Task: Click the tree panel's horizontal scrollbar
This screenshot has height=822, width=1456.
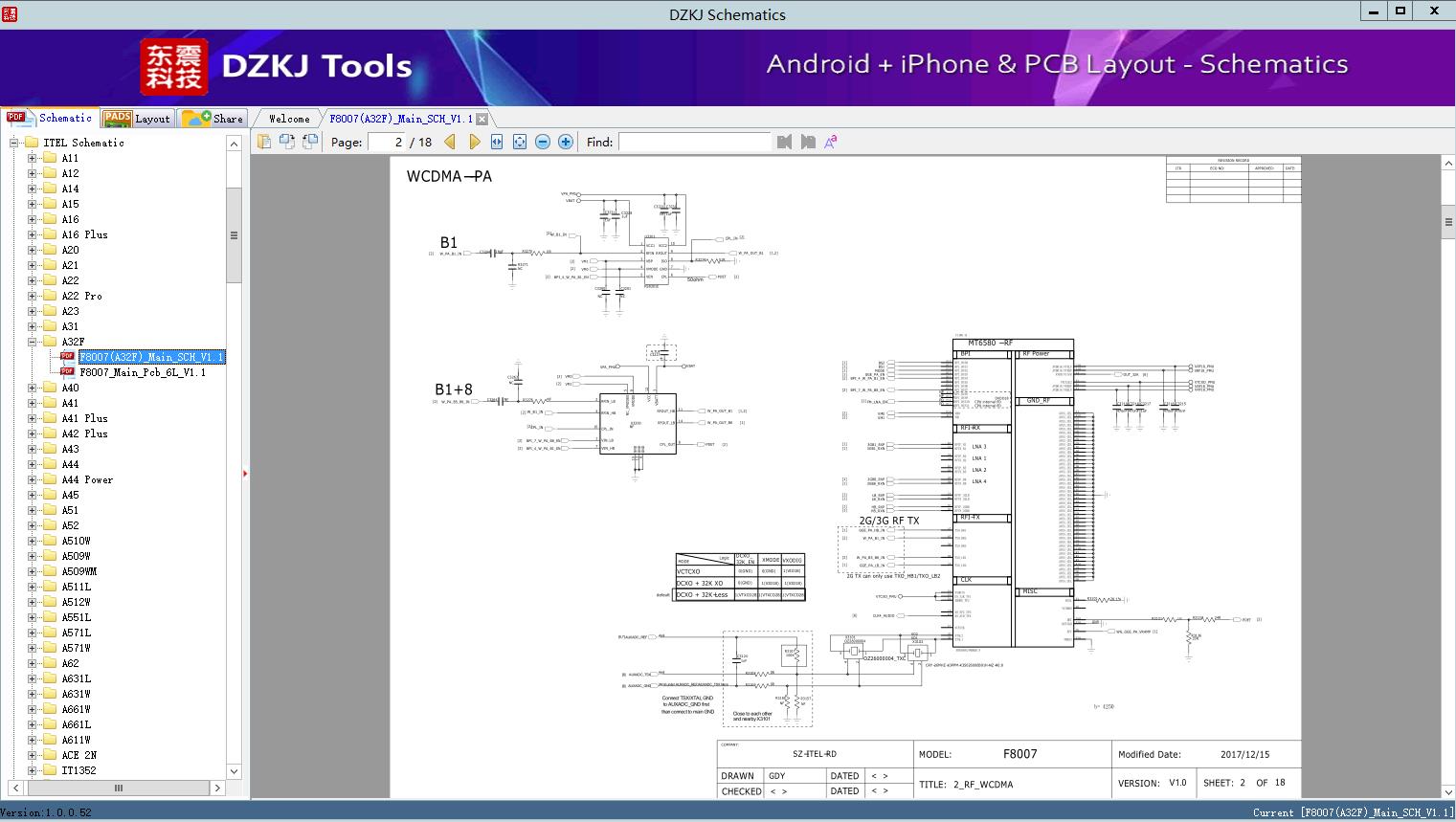Action: point(118,788)
